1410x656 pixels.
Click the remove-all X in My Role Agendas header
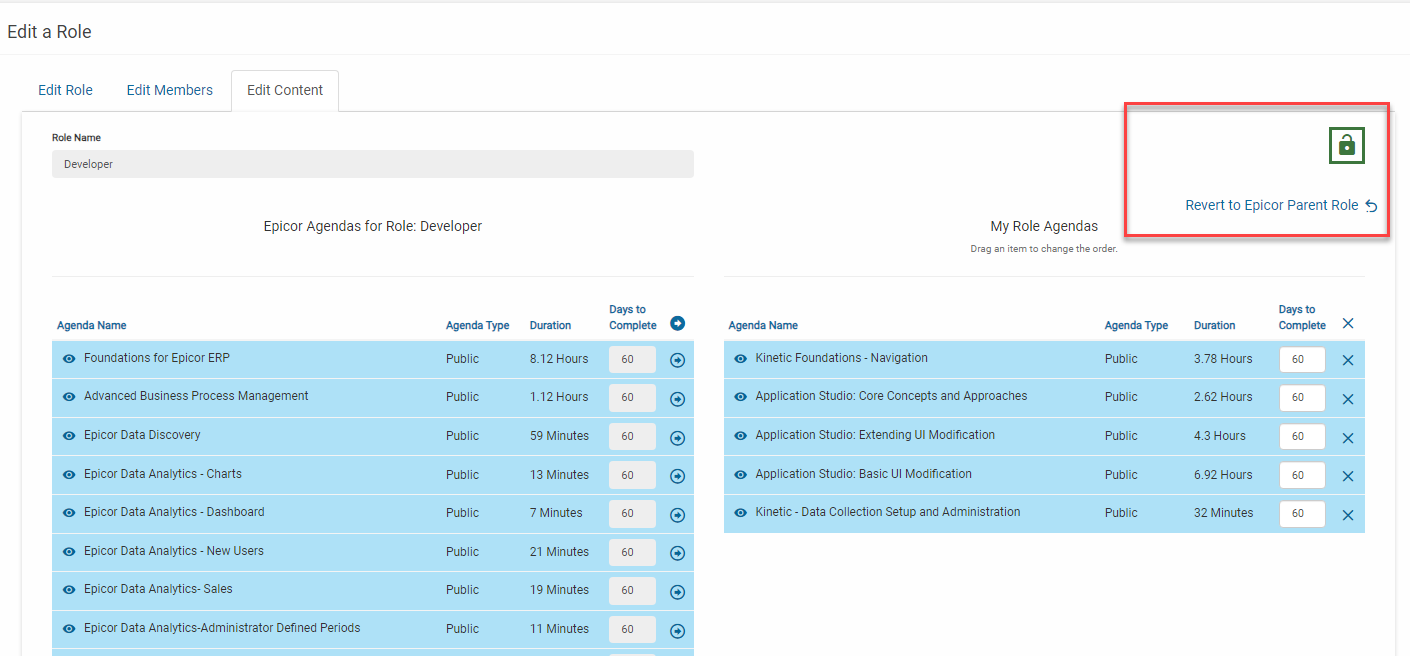click(x=1348, y=323)
